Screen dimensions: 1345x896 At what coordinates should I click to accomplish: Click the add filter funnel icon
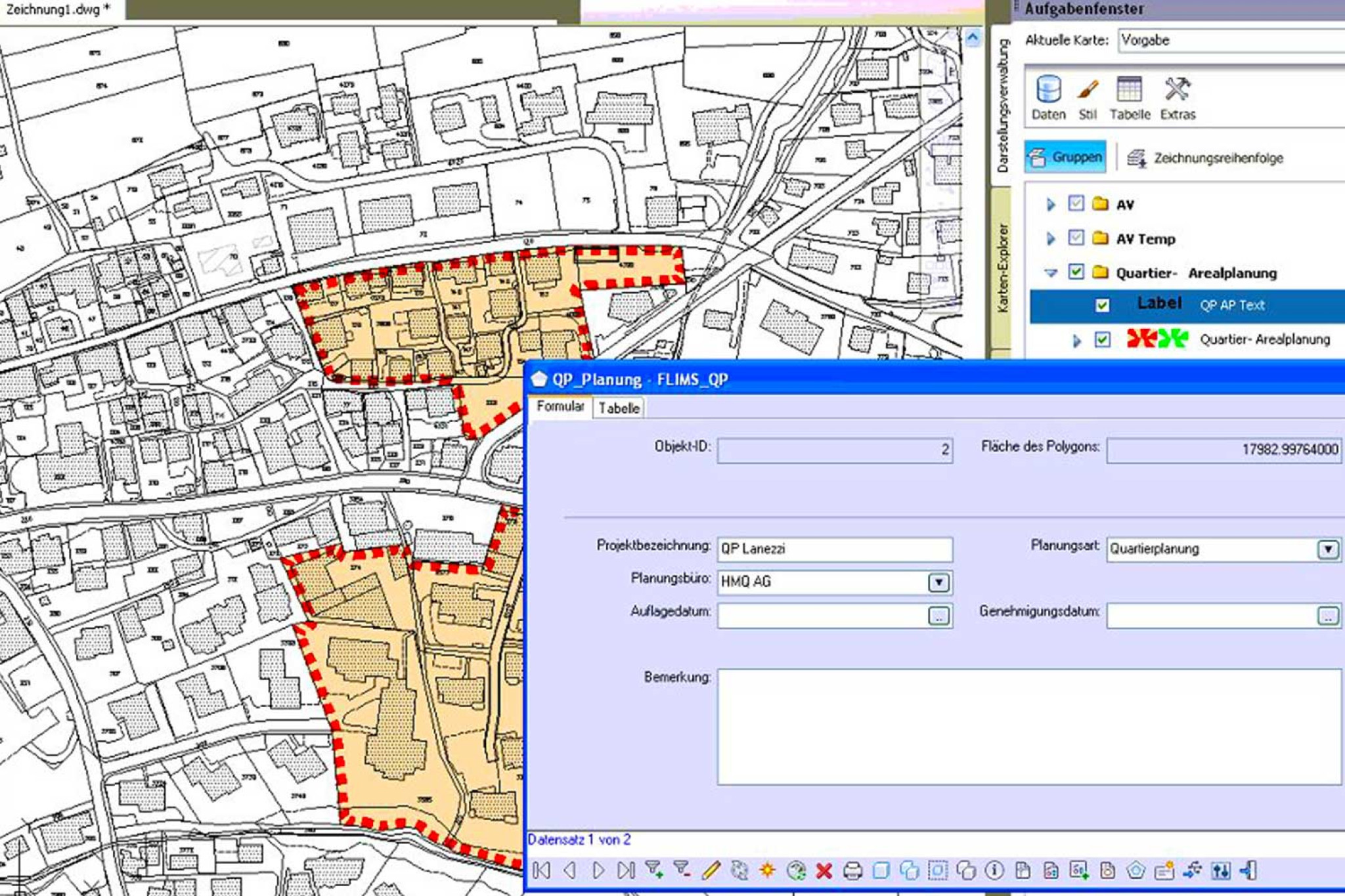coord(654,870)
